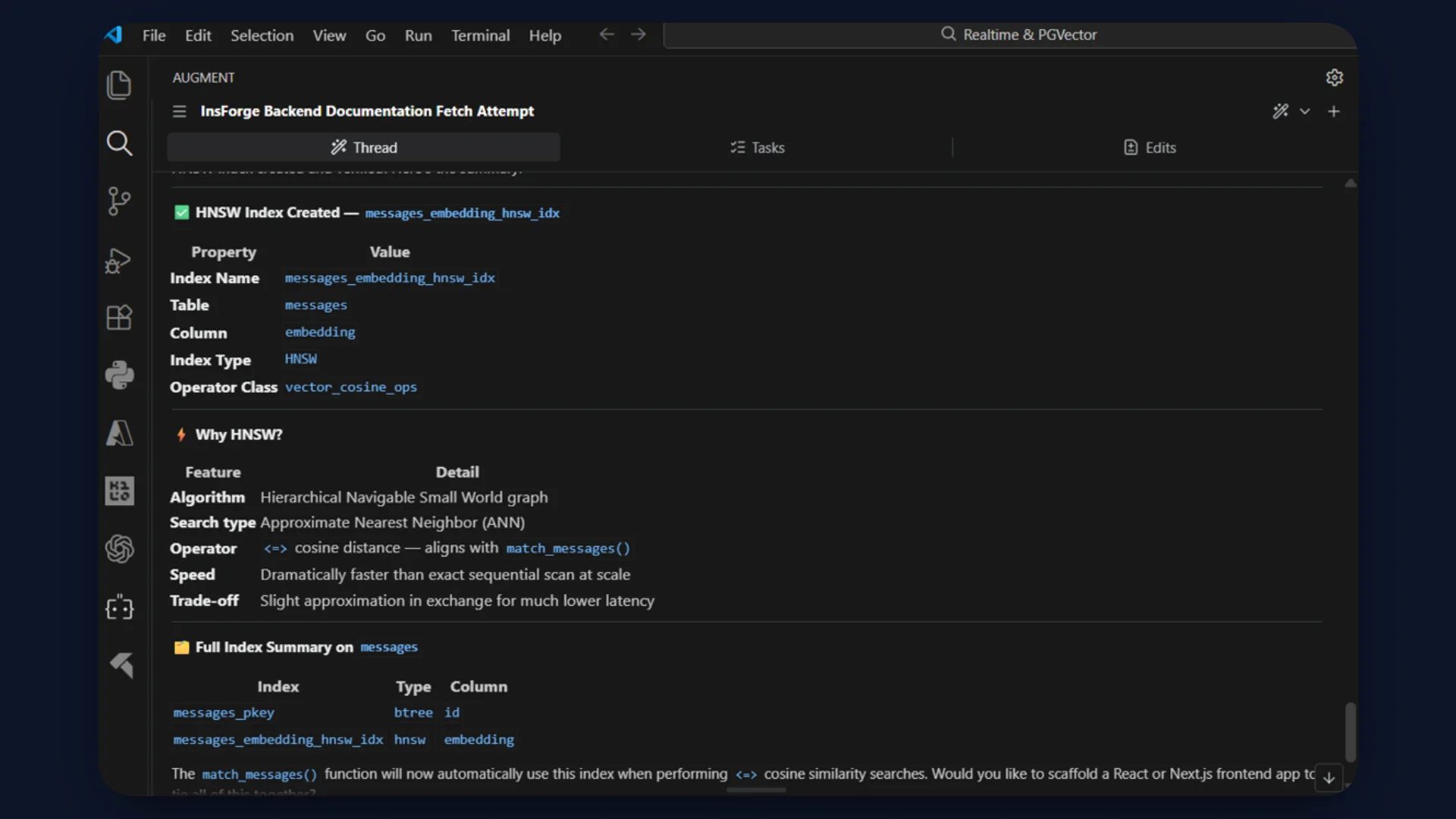Click the enhance prompt wand icon

point(1280,111)
